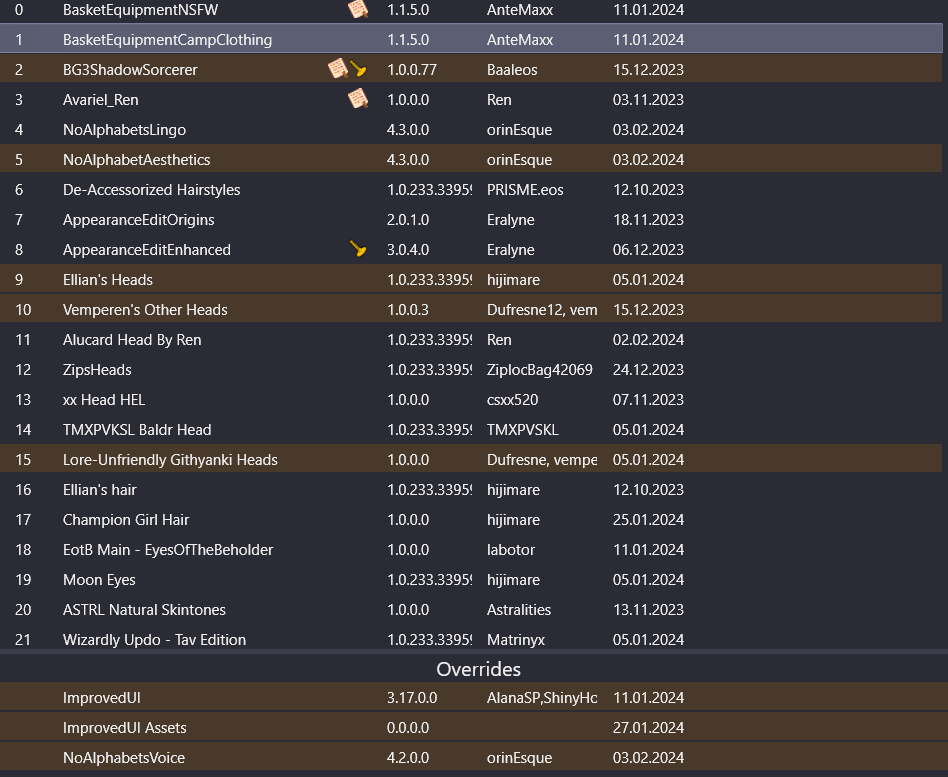The width and height of the screenshot is (948, 777).
Task: Select the TMXPVKSL Baldr Head mod name
Action: point(137,430)
